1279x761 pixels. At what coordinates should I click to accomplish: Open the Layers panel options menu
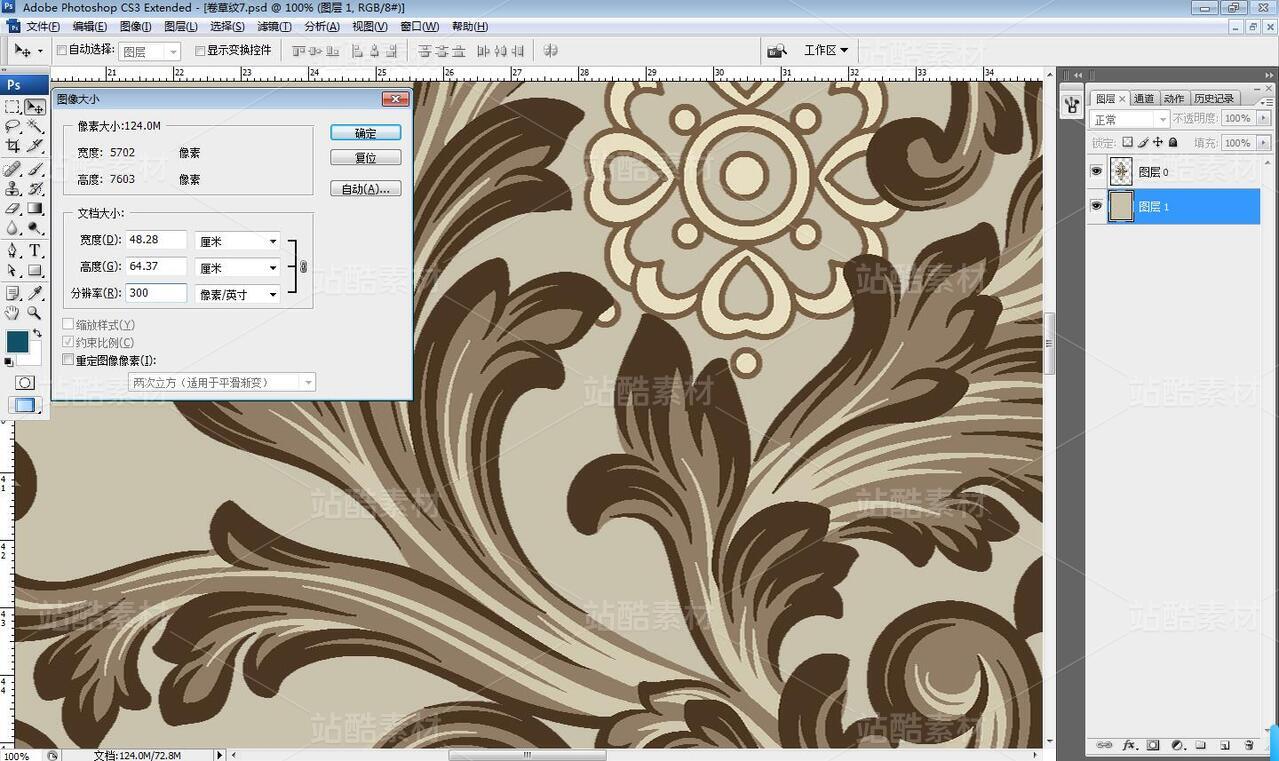pyautogui.click(x=1267, y=103)
